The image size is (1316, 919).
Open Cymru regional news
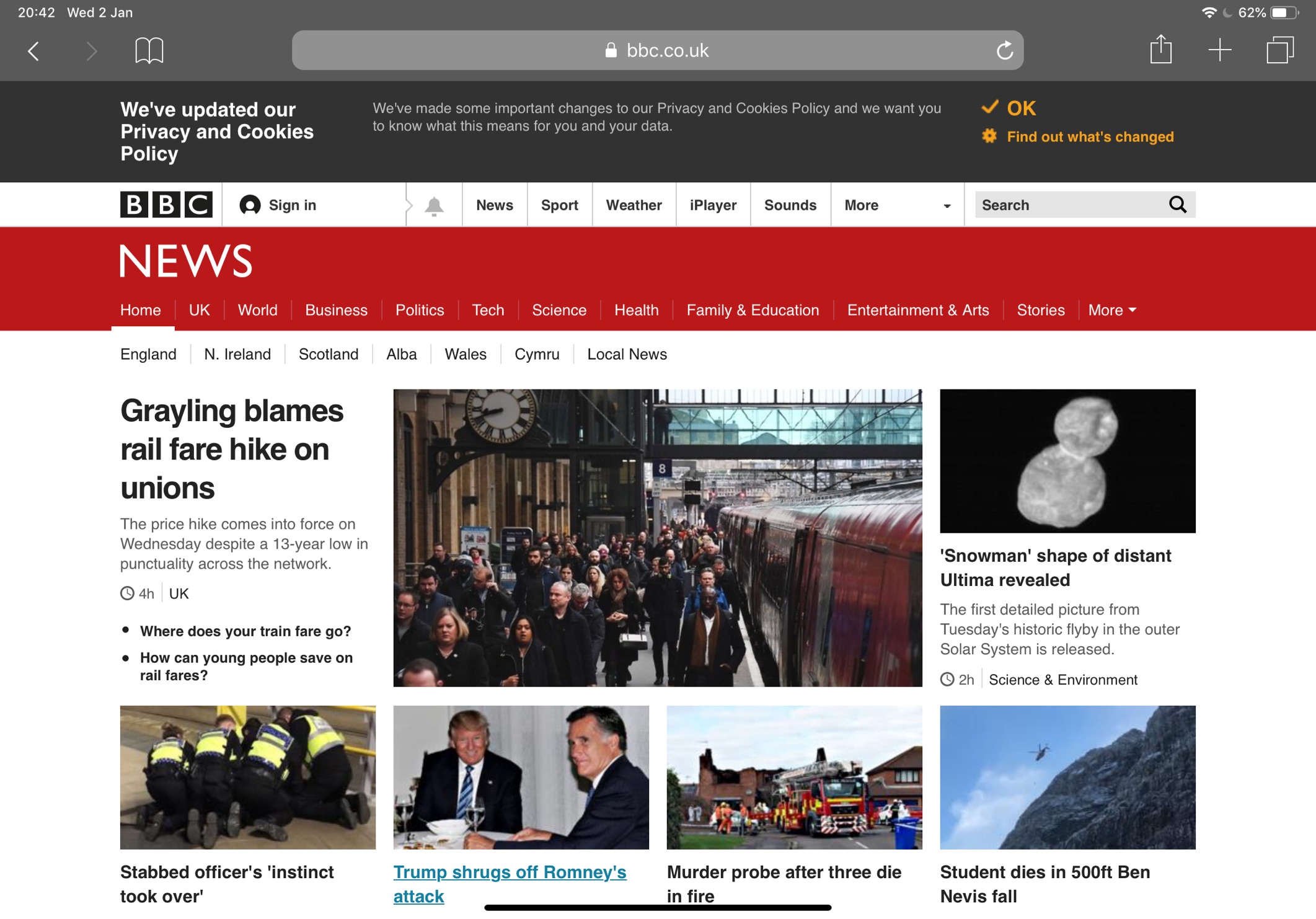[x=537, y=354]
